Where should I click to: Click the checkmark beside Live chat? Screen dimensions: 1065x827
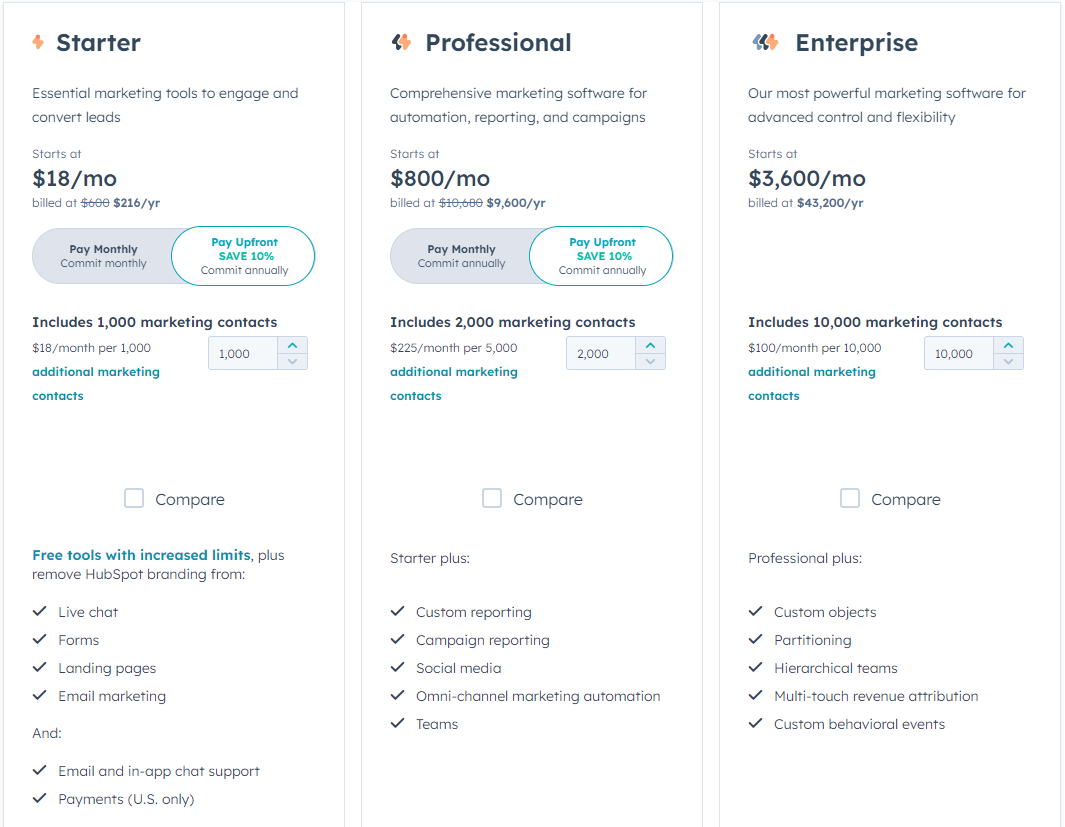click(39, 611)
